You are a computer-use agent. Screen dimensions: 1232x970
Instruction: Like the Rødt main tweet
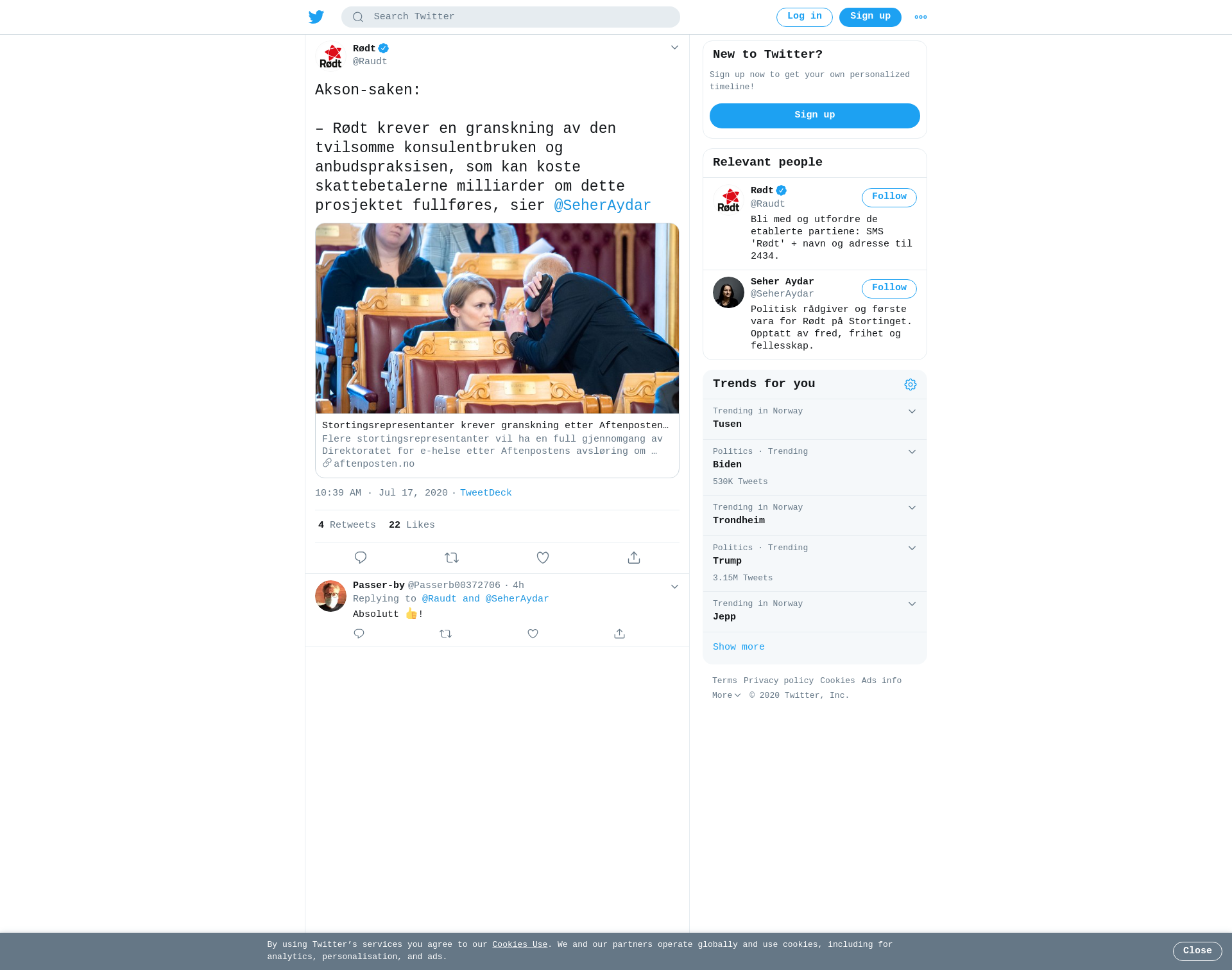[543, 558]
